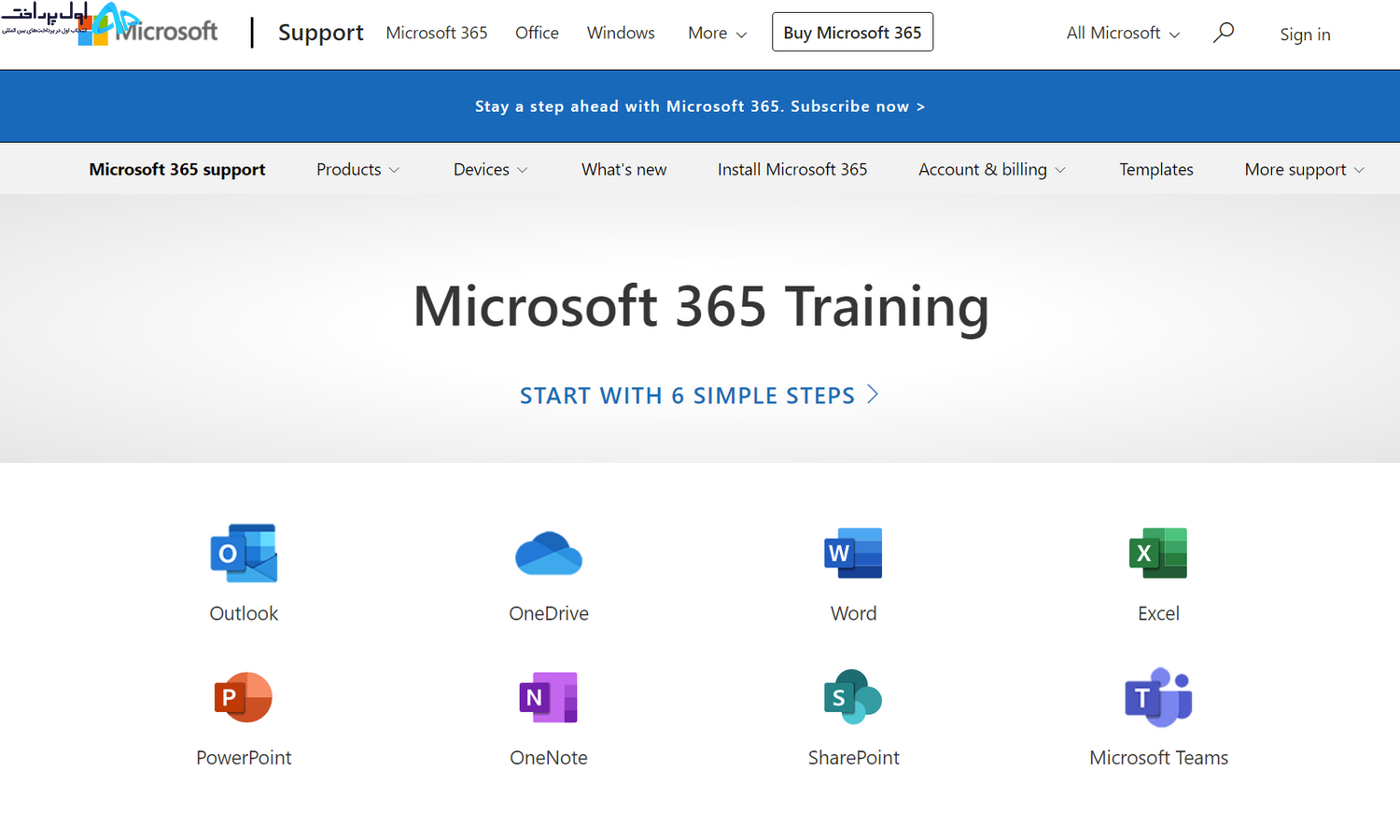Click the Word app icon

coord(853,553)
